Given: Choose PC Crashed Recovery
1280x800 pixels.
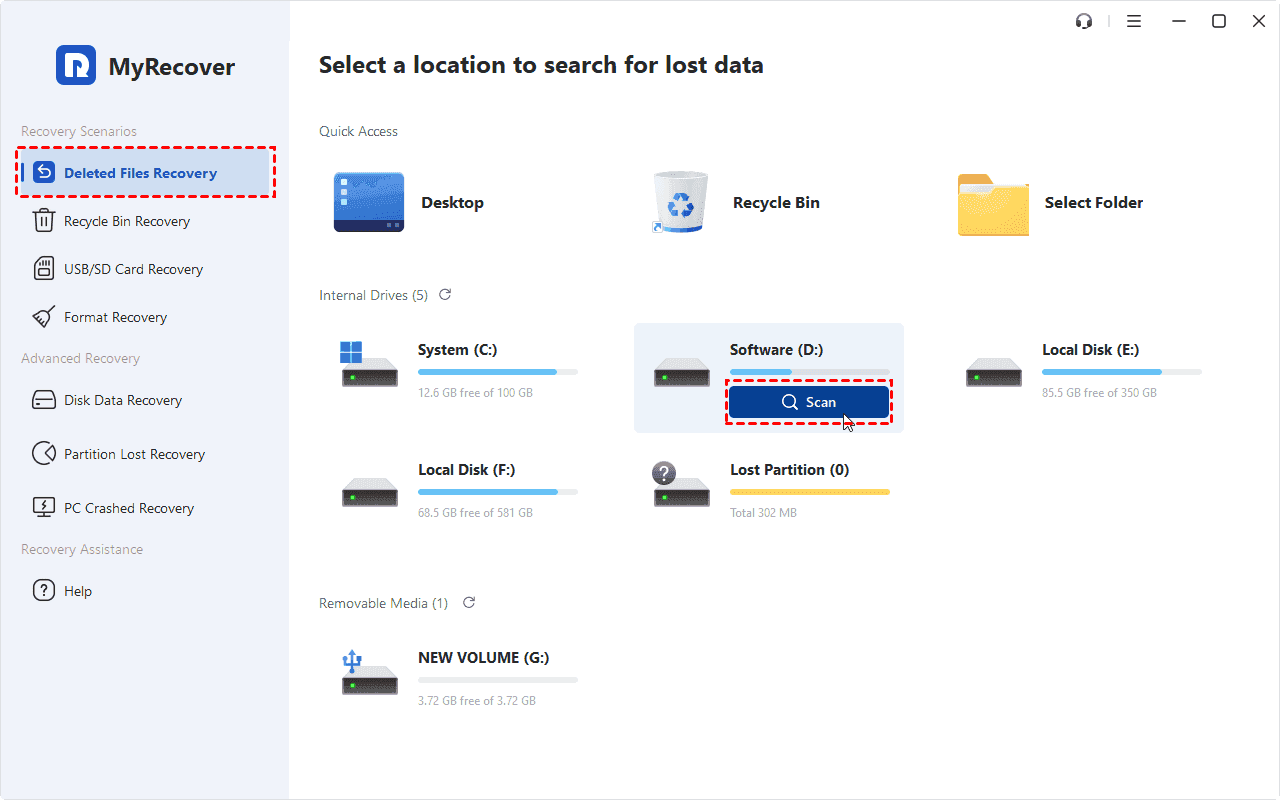Looking at the screenshot, I should tap(128, 508).
